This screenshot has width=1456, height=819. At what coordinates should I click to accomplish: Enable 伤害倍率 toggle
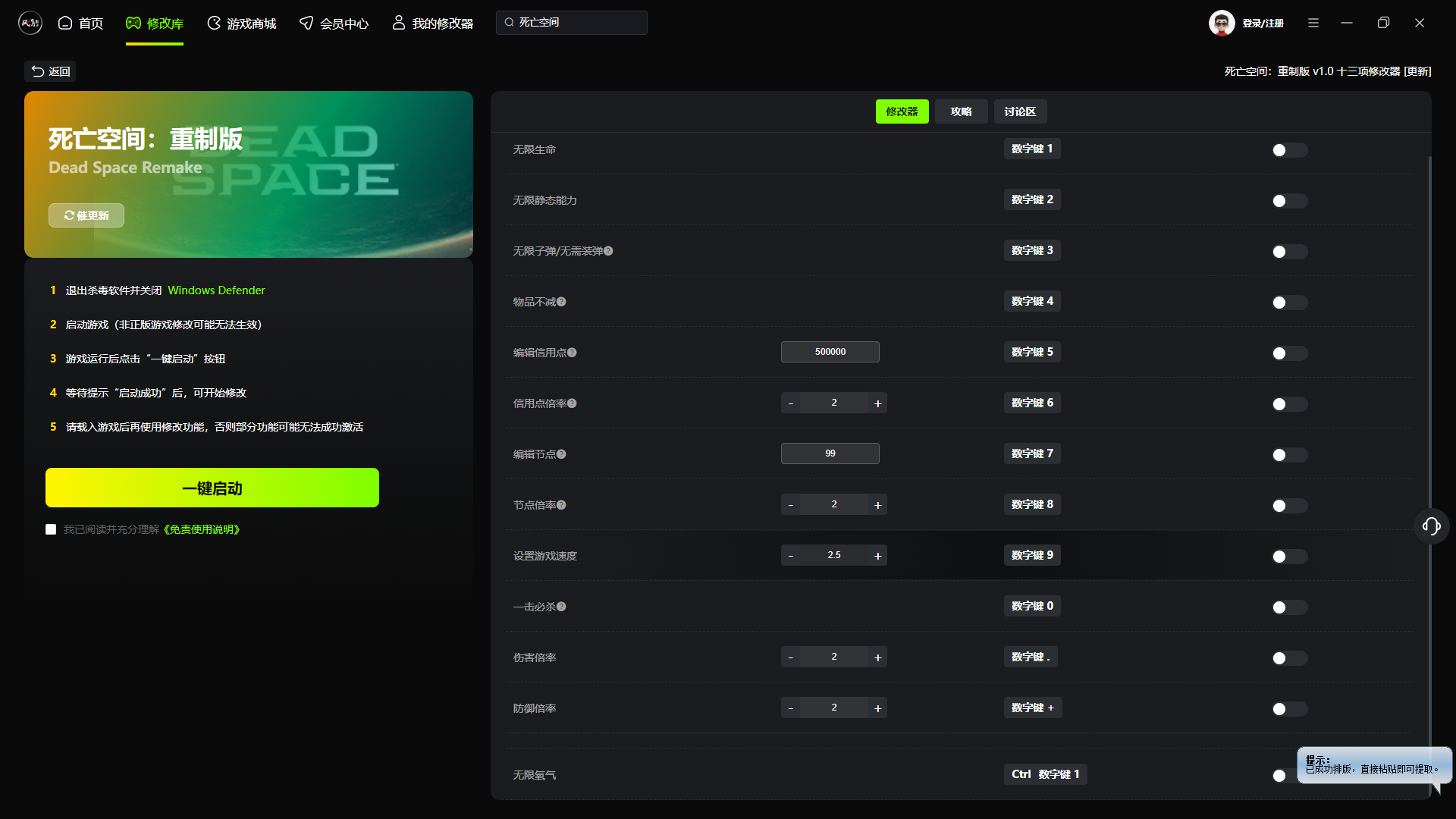(1289, 658)
